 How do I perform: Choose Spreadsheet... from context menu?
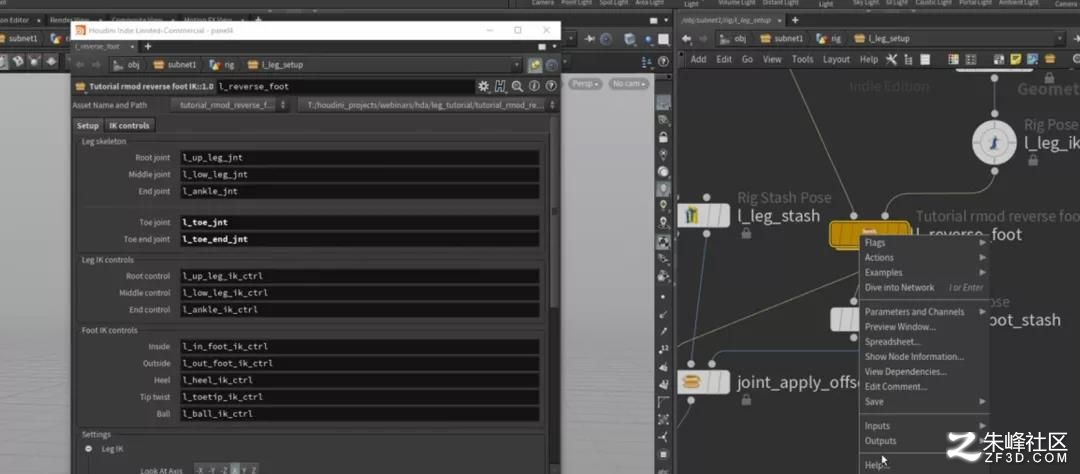point(924,342)
